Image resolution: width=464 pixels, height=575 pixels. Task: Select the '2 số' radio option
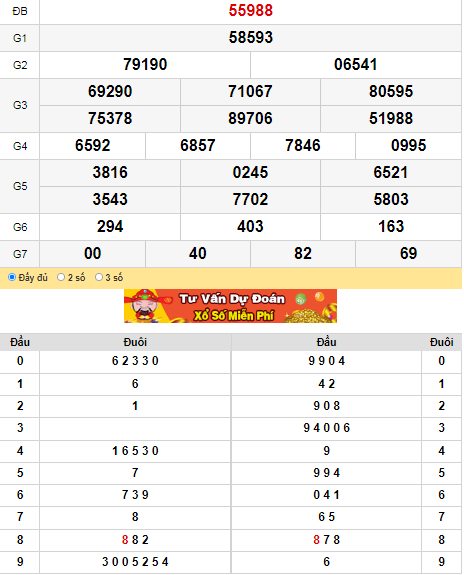pos(61,277)
